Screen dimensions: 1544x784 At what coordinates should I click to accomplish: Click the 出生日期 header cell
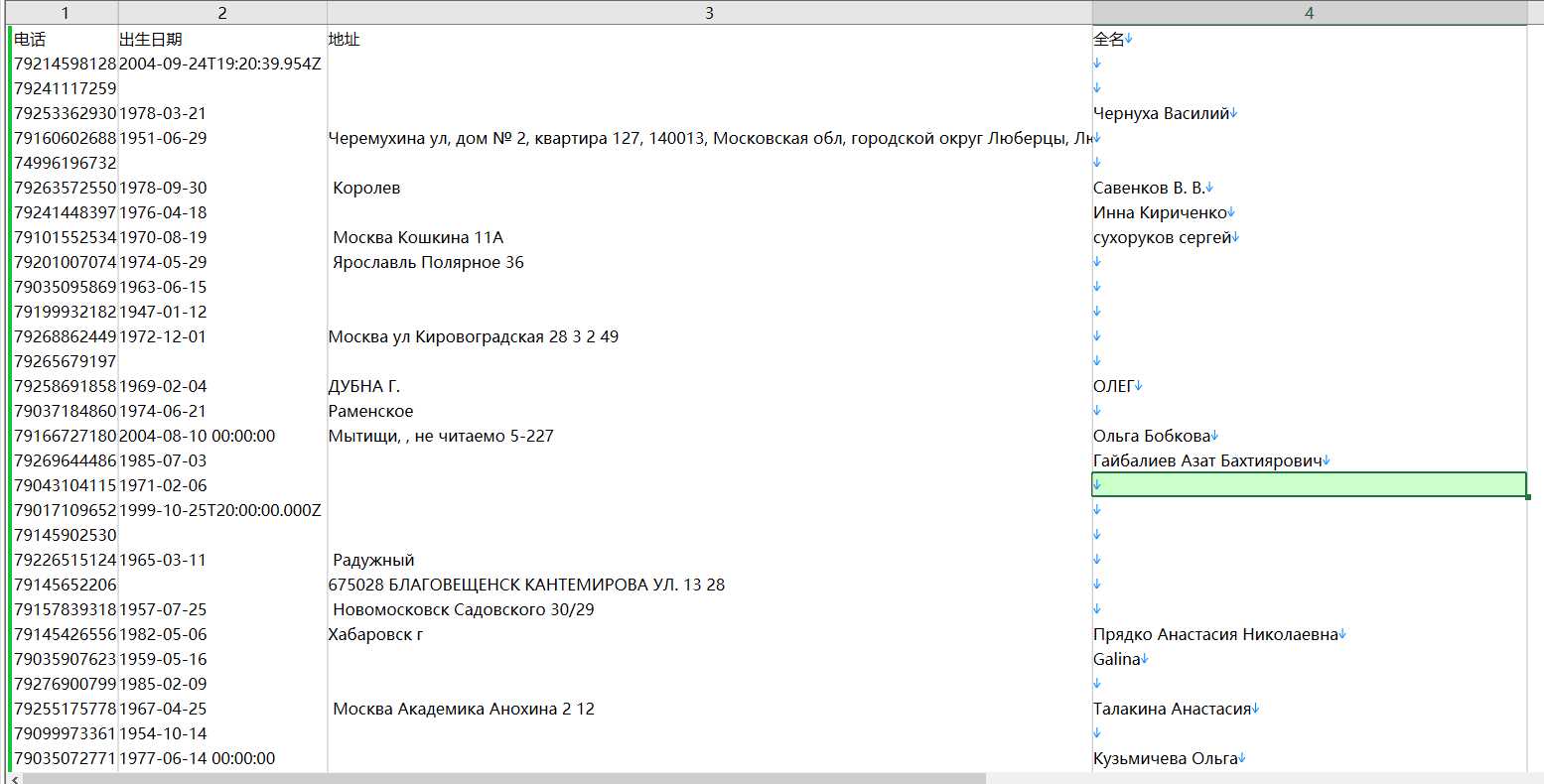222,39
